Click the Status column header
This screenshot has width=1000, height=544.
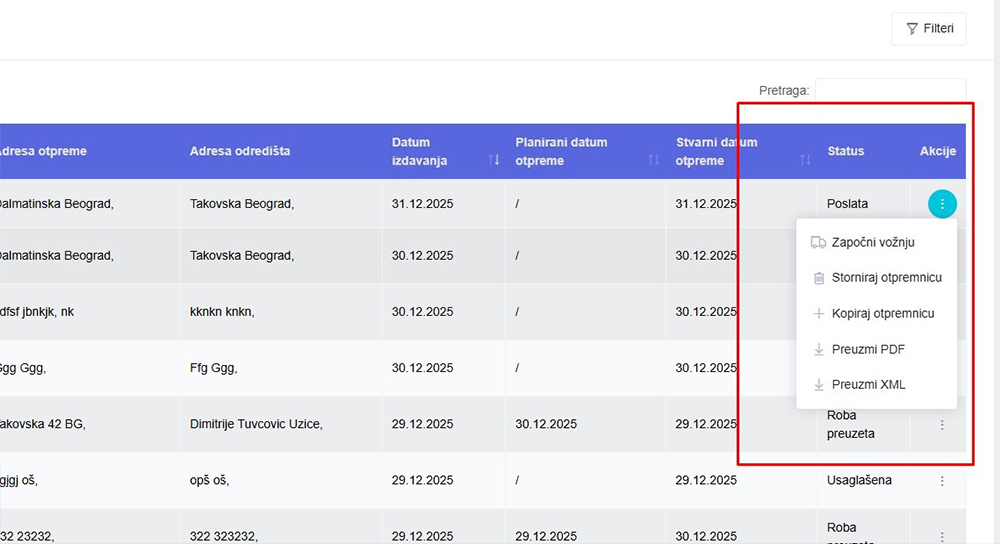[x=845, y=152]
